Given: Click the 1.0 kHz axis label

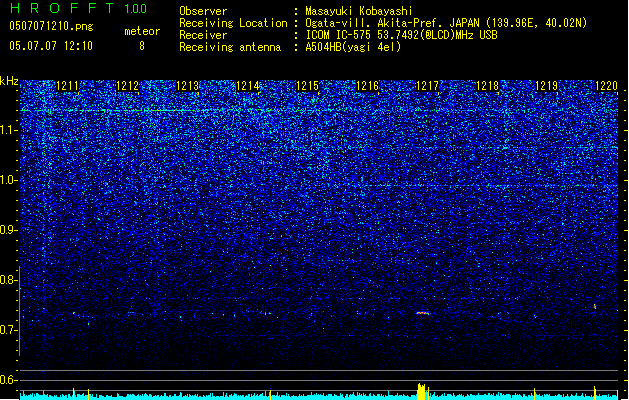Looking at the screenshot, I should (9, 180).
